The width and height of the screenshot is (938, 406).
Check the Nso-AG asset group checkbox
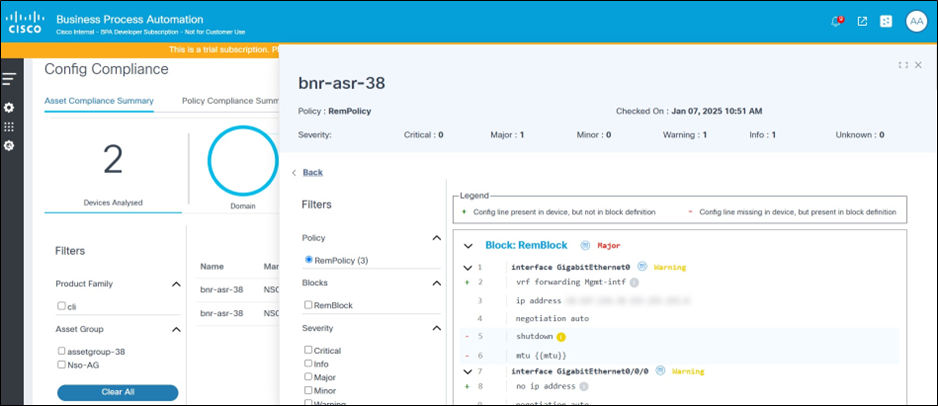point(62,364)
